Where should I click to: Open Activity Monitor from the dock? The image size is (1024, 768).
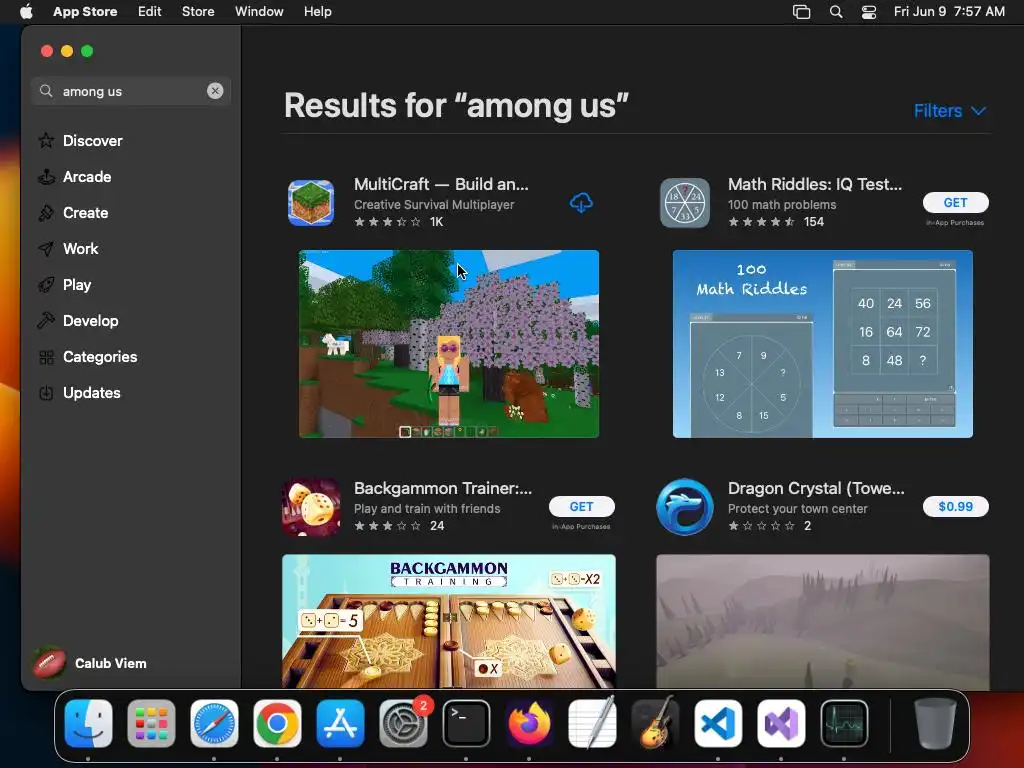tap(844, 724)
